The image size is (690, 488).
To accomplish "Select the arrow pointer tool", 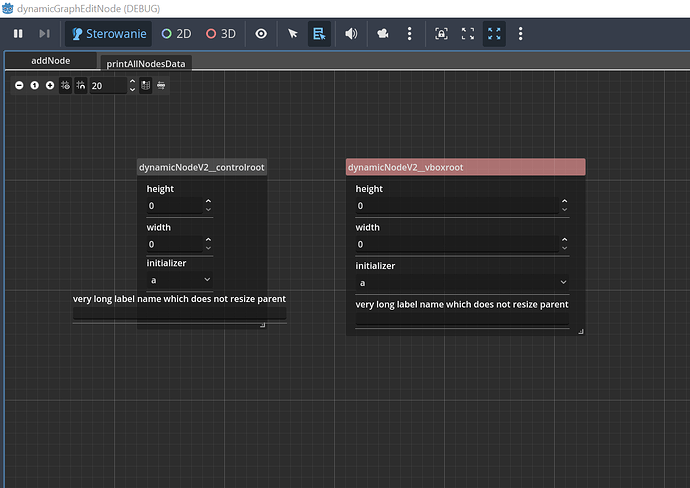I will [x=293, y=33].
